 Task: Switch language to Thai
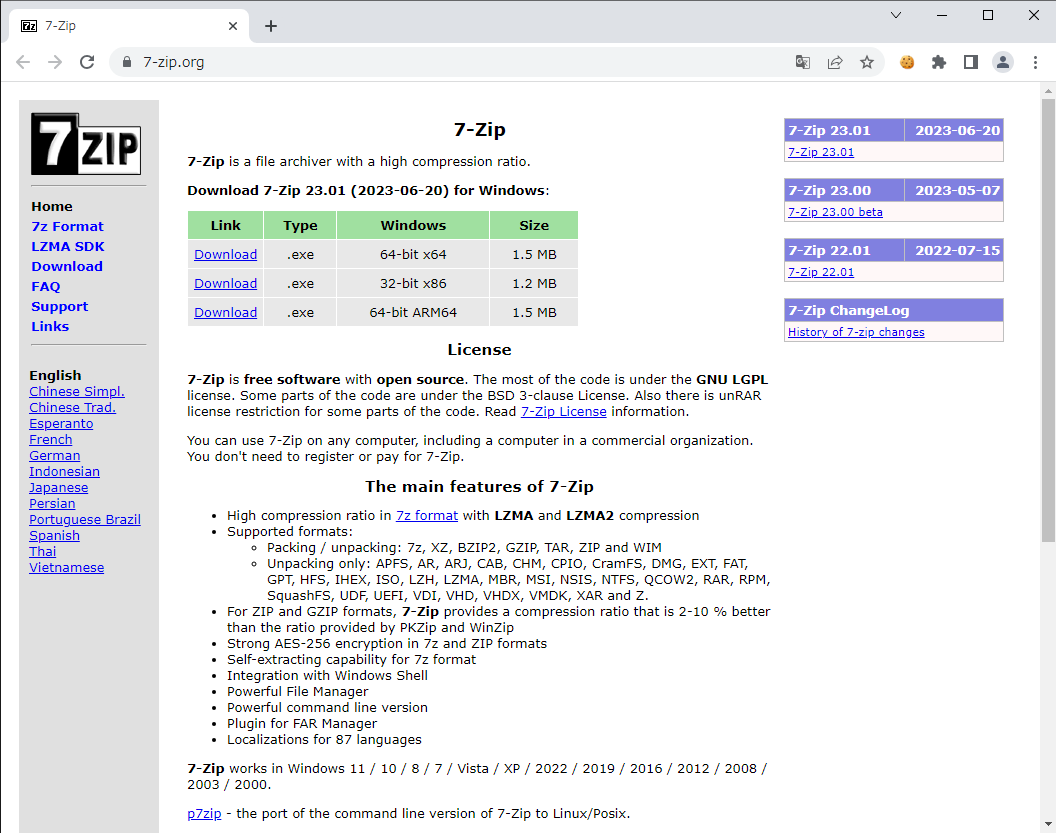click(x=42, y=552)
